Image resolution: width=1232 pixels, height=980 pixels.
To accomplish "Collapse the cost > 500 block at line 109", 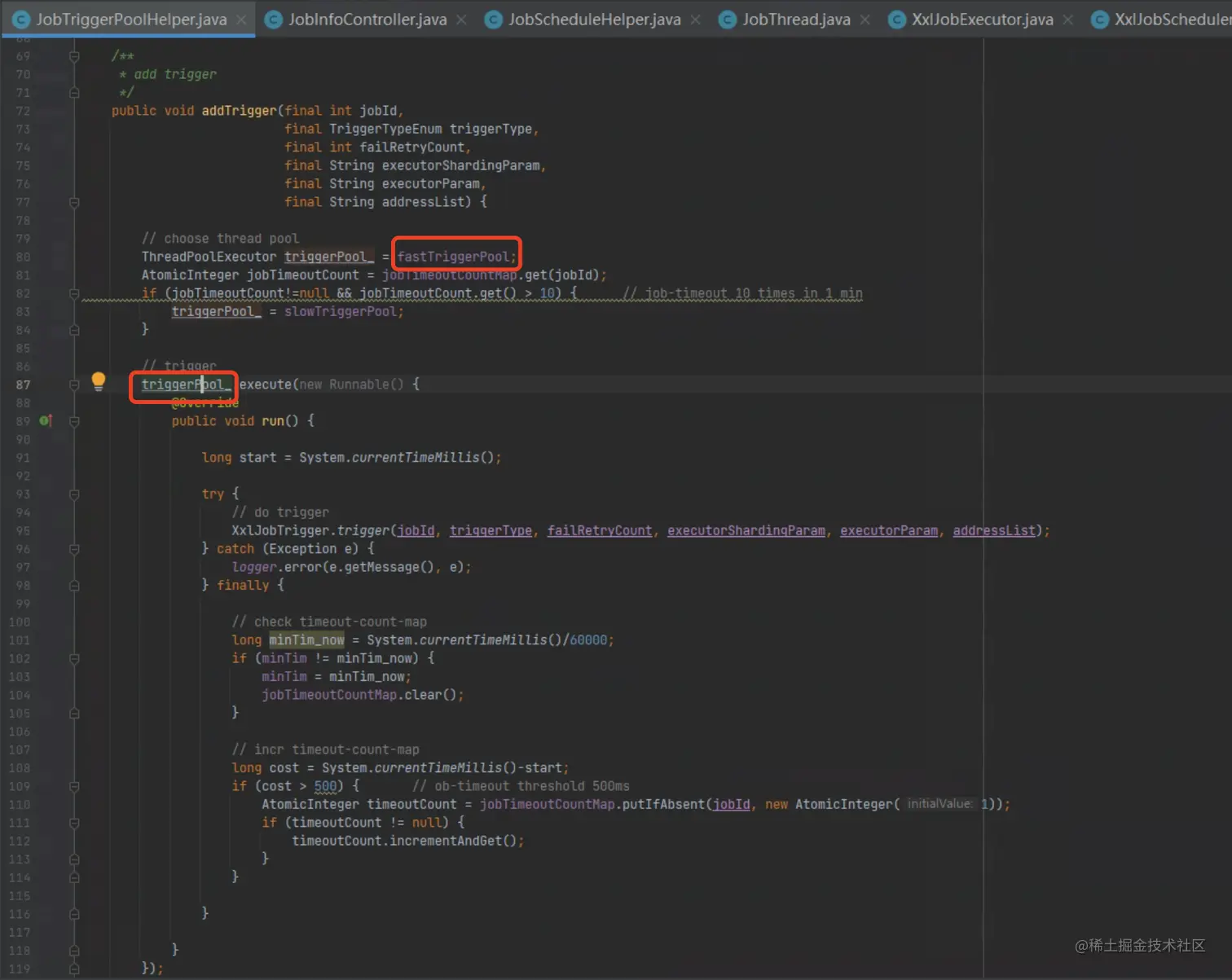I will tap(74, 786).
